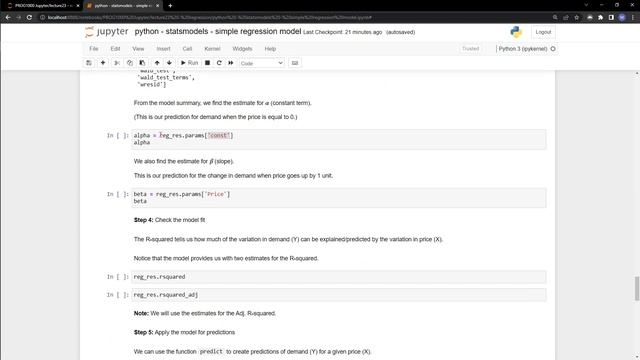
Task: Select the reg_res.rsquared code cell
Action: [x=339, y=277]
